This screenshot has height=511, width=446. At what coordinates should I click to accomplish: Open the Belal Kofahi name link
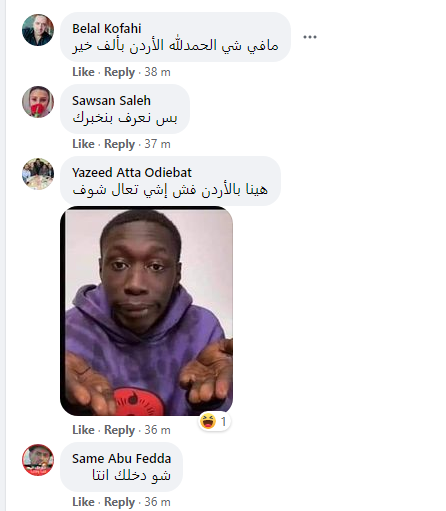(107, 29)
